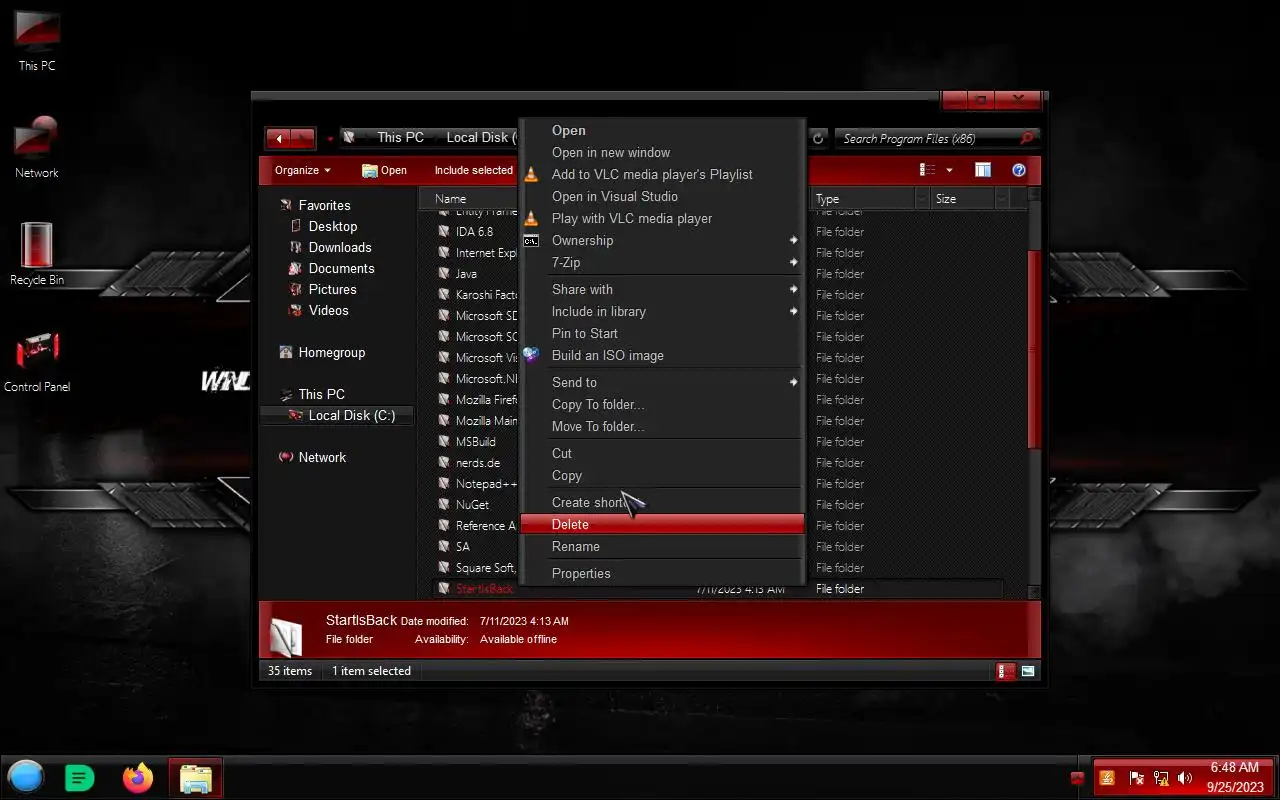Open network status tray icon
This screenshot has width=1280, height=800.
1161,777
